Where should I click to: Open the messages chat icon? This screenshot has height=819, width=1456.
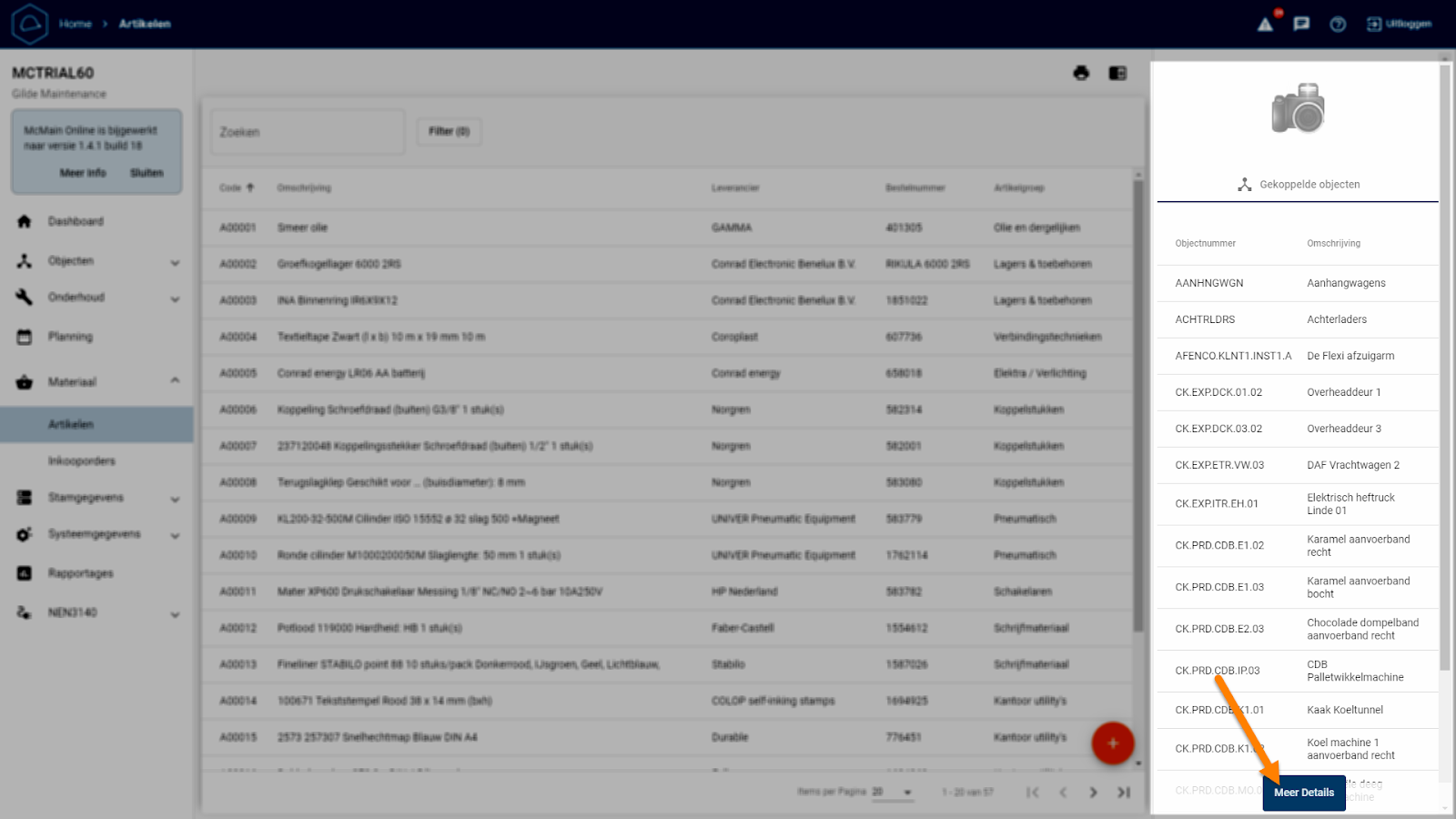click(x=1301, y=25)
